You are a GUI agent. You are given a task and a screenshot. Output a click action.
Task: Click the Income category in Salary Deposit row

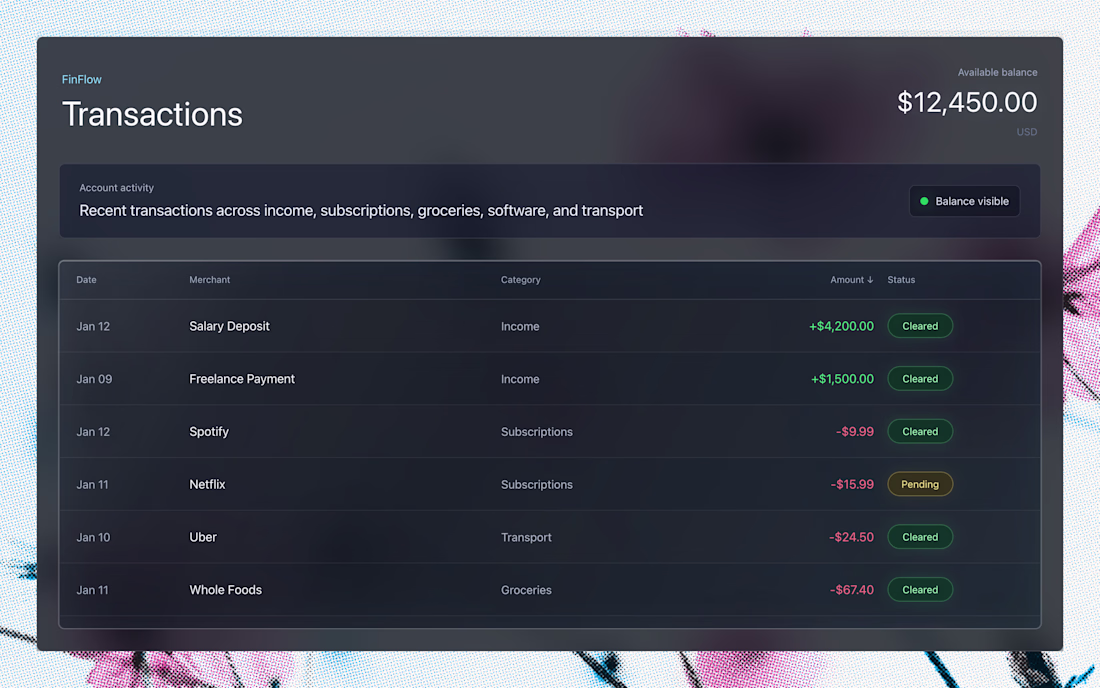point(520,326)
